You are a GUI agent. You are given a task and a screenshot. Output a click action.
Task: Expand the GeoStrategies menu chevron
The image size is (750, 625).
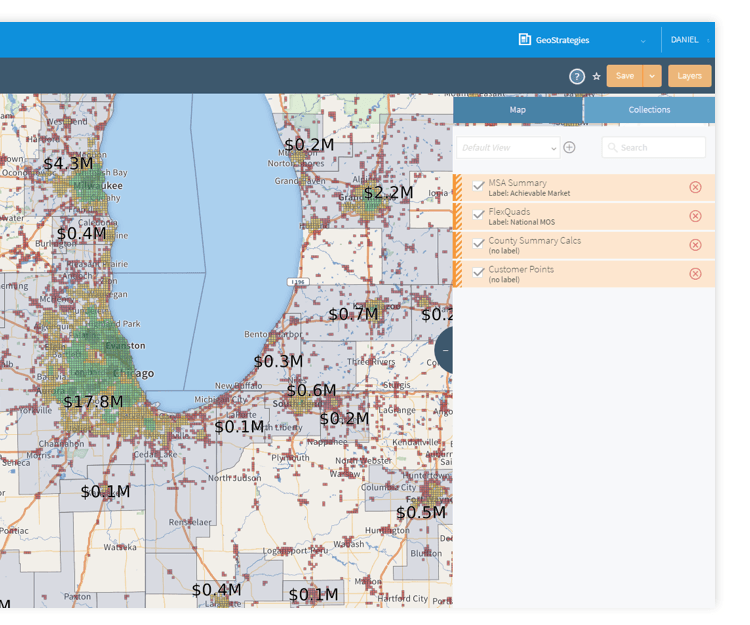point(643,41)
